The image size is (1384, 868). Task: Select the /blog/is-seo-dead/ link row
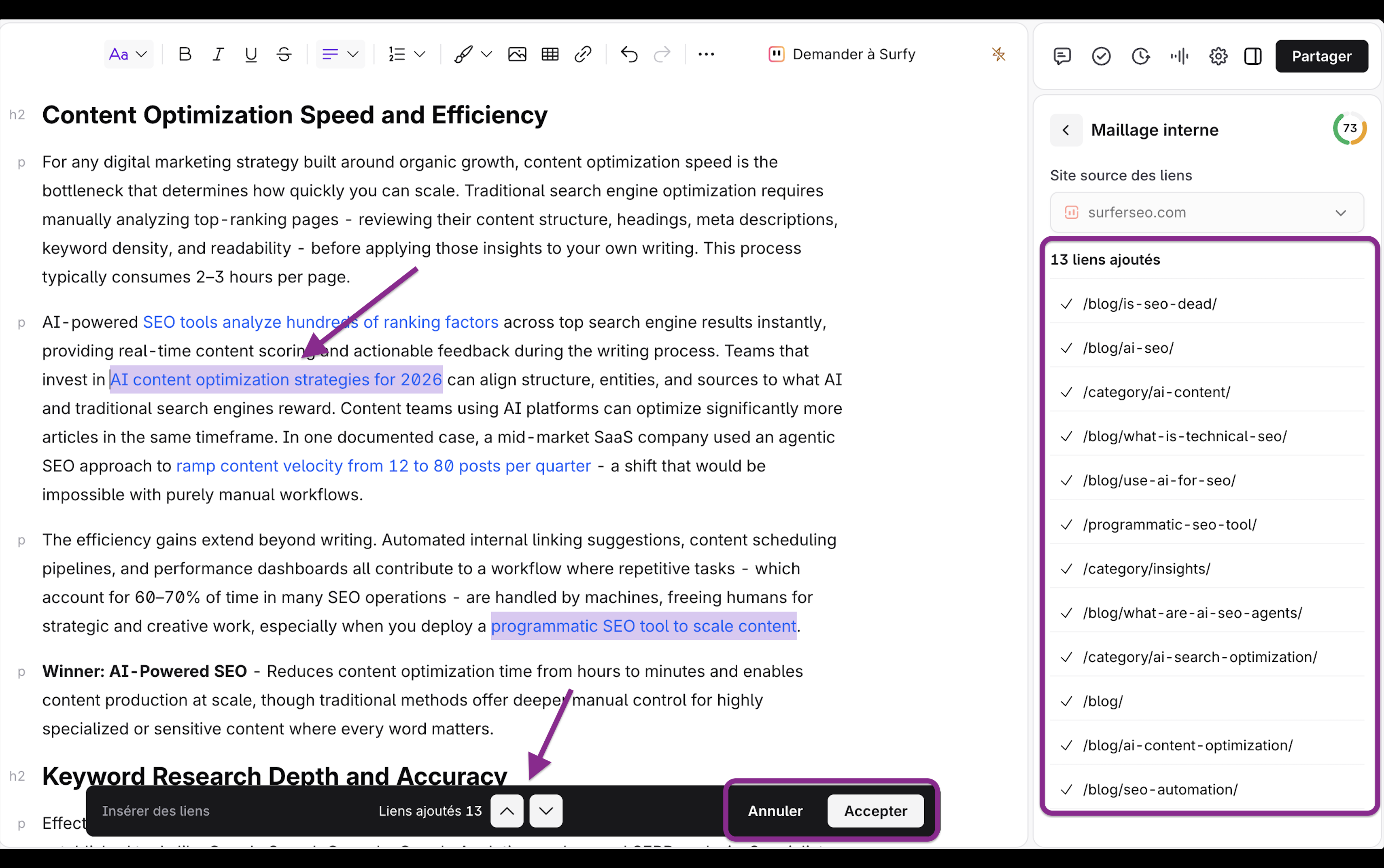tap(1207, 304)
